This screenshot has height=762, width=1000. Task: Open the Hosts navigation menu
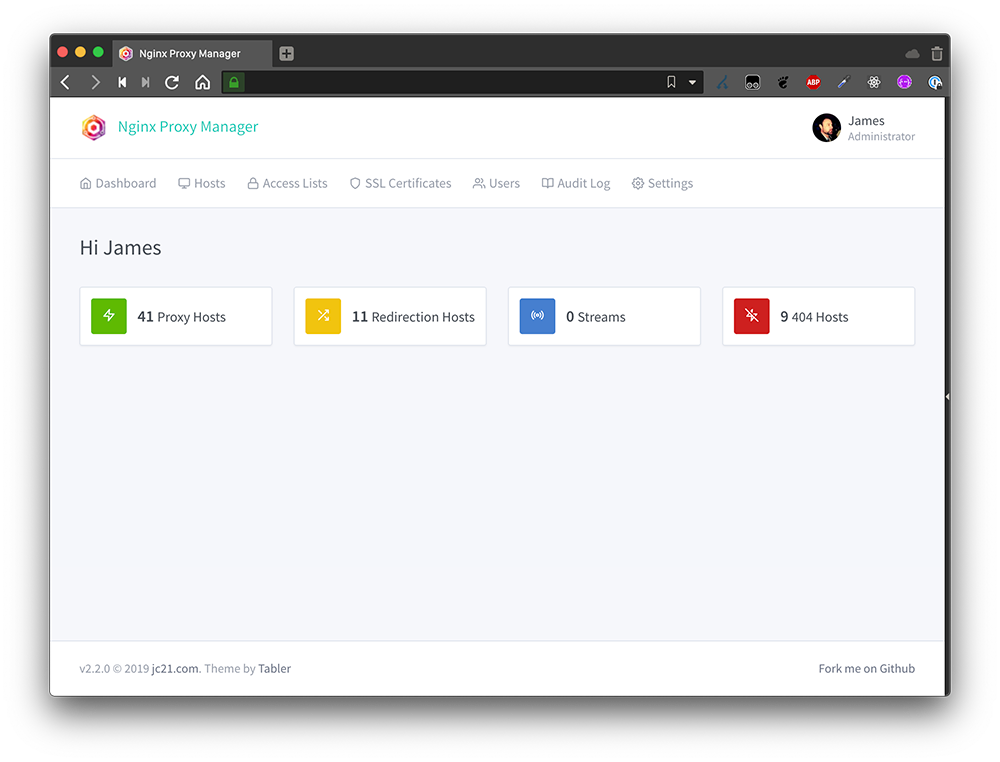click(x=202, y=183)
